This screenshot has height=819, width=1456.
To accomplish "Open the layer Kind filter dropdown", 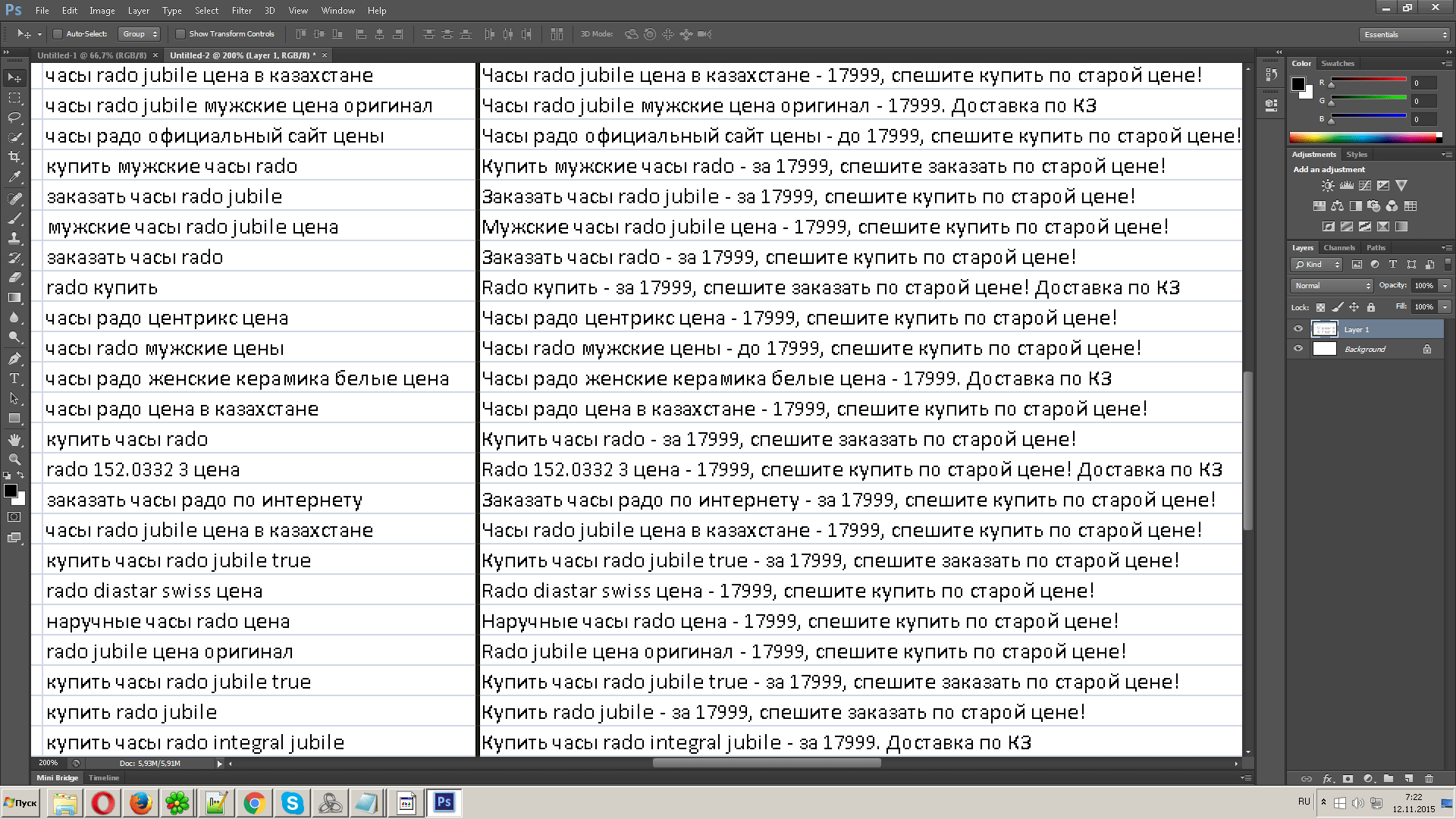I will click(1316, 265).
